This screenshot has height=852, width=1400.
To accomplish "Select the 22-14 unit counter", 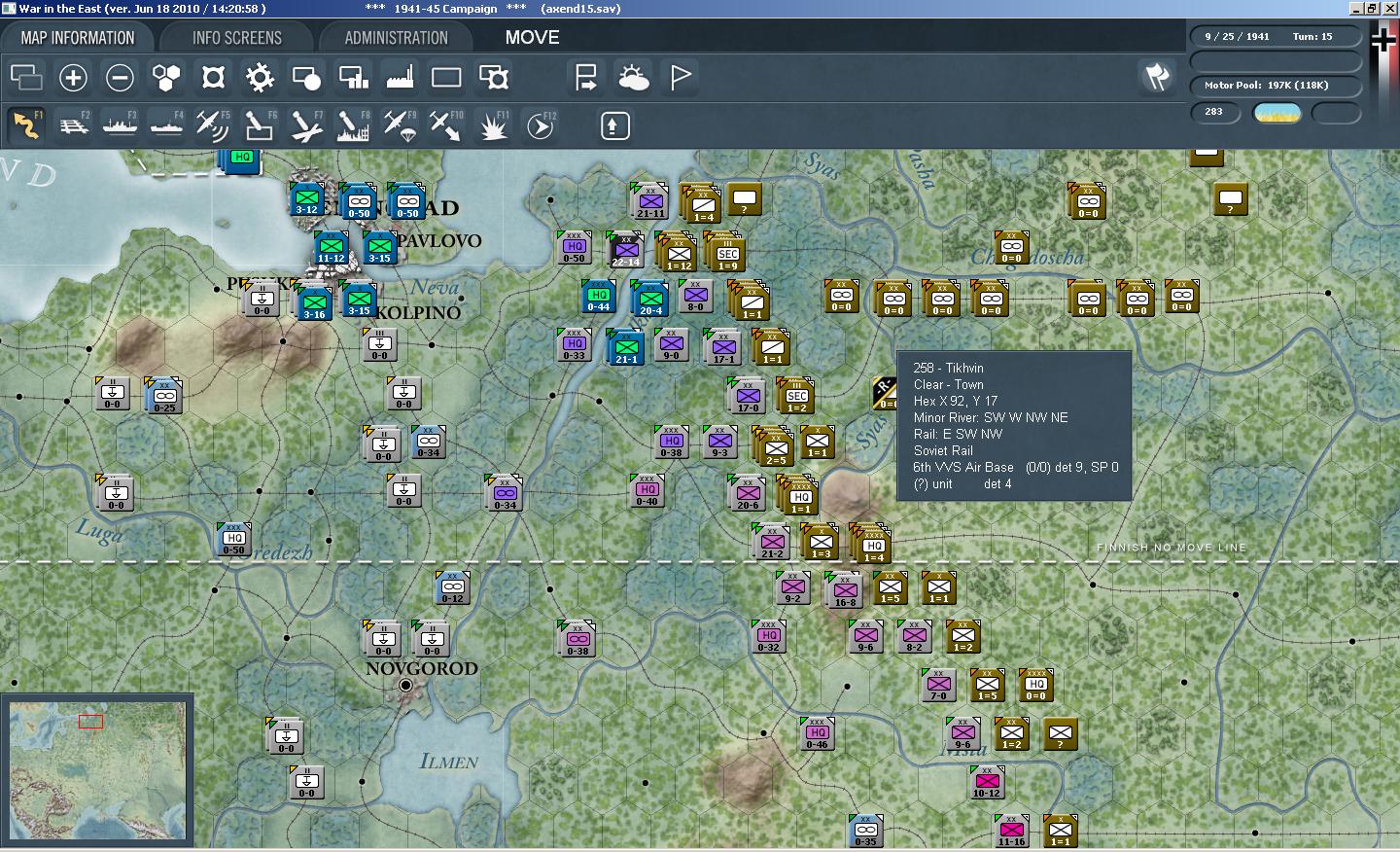I will 626,251.
